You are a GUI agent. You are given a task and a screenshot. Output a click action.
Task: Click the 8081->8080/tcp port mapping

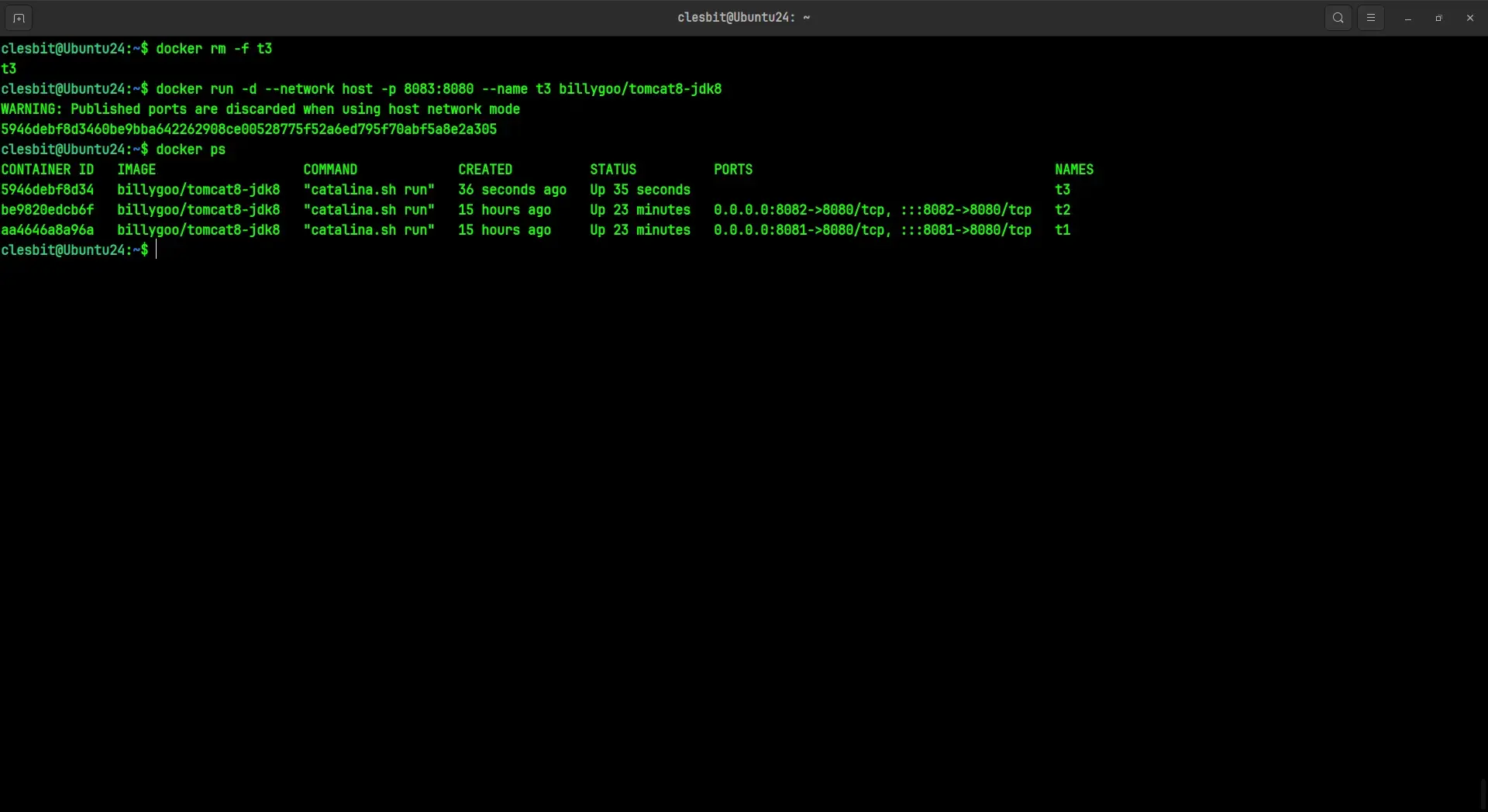point(873,230)
